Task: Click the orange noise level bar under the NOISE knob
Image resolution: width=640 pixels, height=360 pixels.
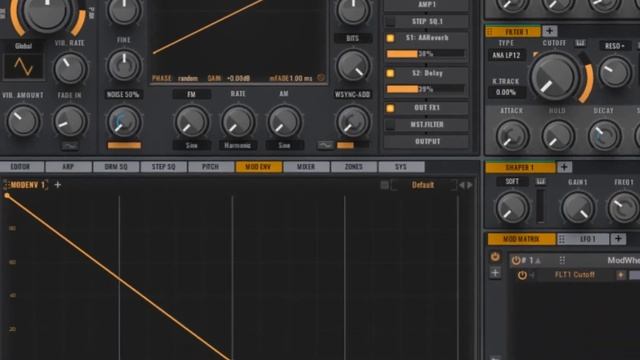Action: coord(124,145)
